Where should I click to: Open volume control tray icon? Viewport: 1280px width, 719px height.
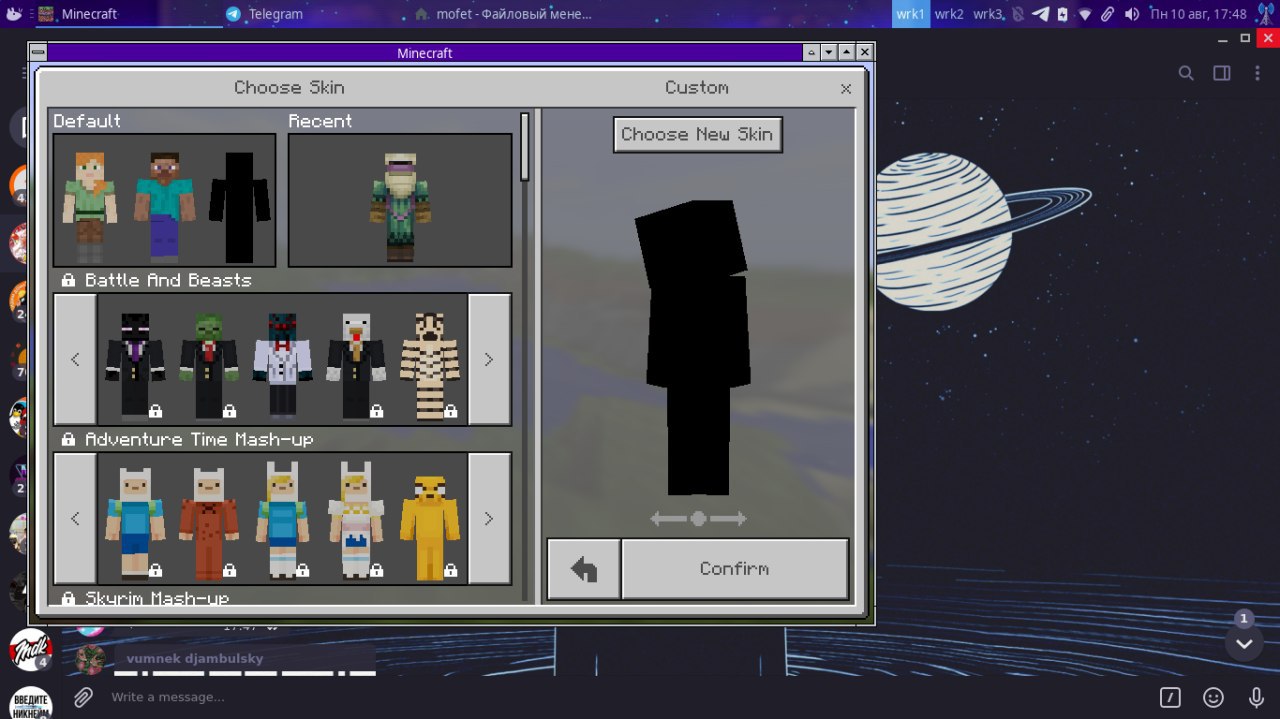coord(1131,14)
